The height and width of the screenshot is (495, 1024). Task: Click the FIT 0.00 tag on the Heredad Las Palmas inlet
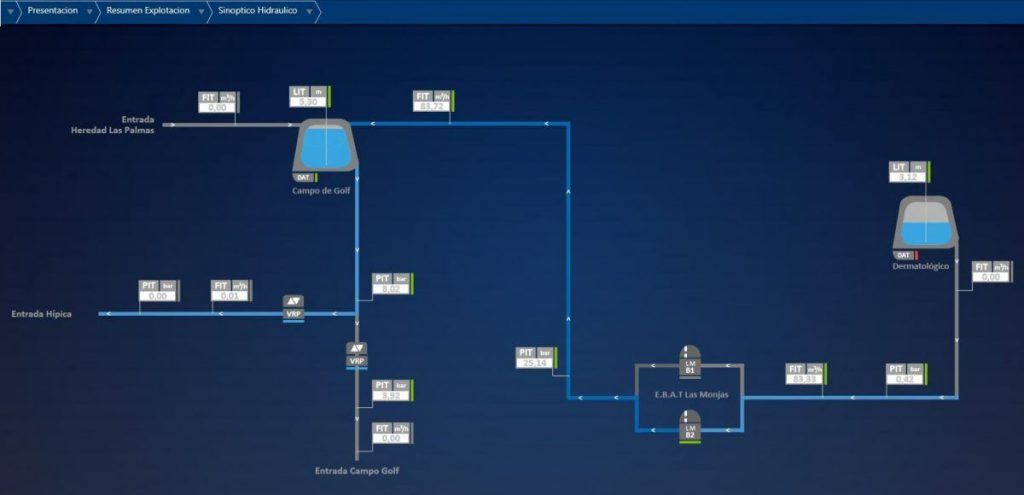click(219, 102)
